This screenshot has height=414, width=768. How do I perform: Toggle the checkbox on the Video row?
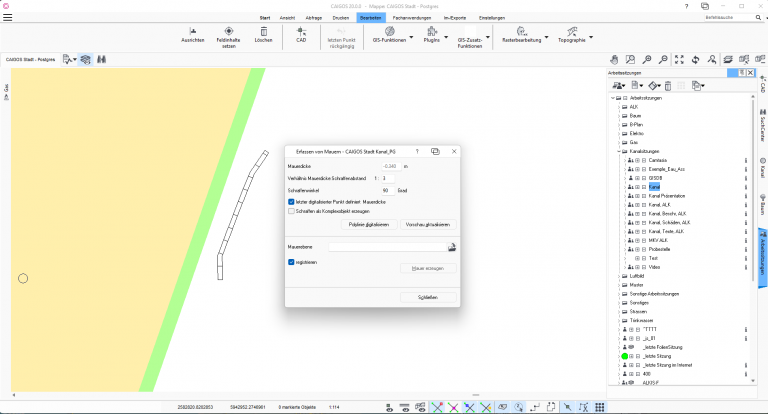(x=644, y=267)
